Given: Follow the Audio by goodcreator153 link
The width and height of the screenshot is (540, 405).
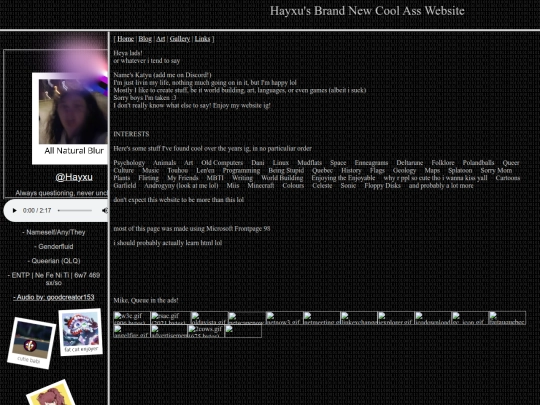Looking at the screenshot, I should point(54,297).
